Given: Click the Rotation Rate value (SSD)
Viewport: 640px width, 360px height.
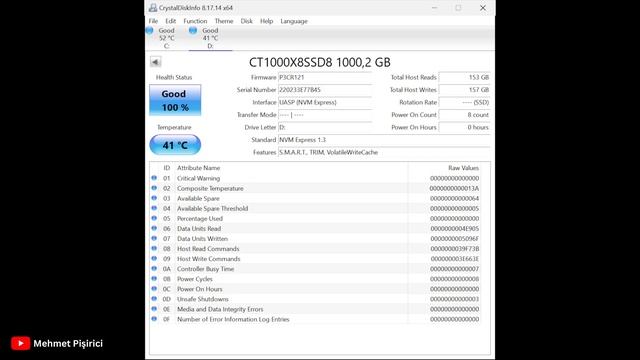Looking at the screenshot, I should tap(464, 102).
